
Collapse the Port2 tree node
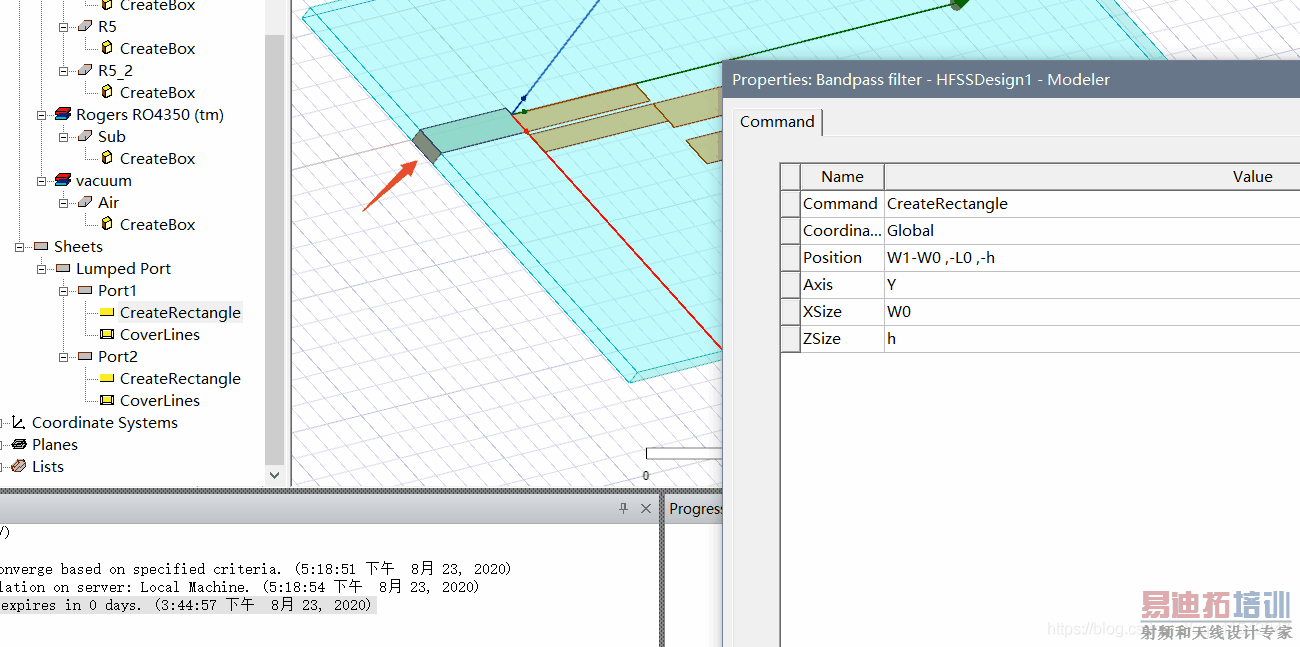pos(64,357)
